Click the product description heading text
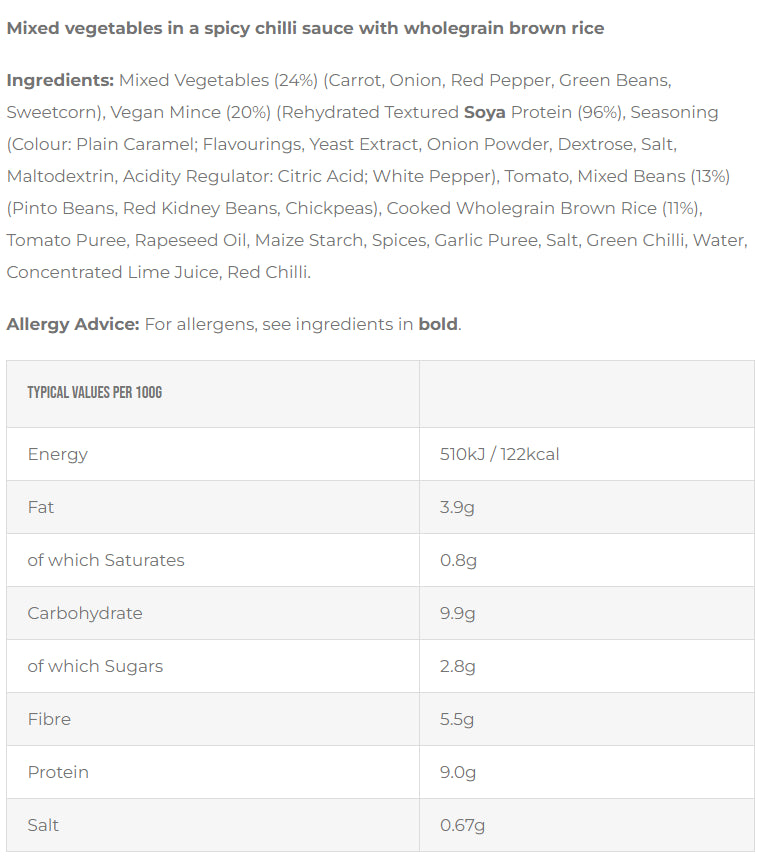Image resolution: width=760 pixels, height=859 pixels. pyautogui.click(x=305, y=28)
